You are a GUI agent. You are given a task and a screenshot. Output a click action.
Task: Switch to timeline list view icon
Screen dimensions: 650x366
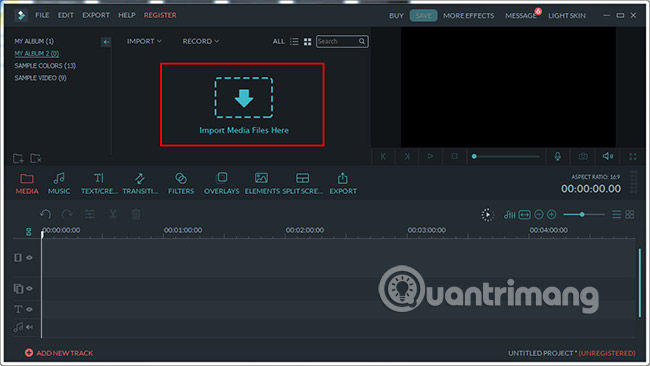(x=616, y=214)
